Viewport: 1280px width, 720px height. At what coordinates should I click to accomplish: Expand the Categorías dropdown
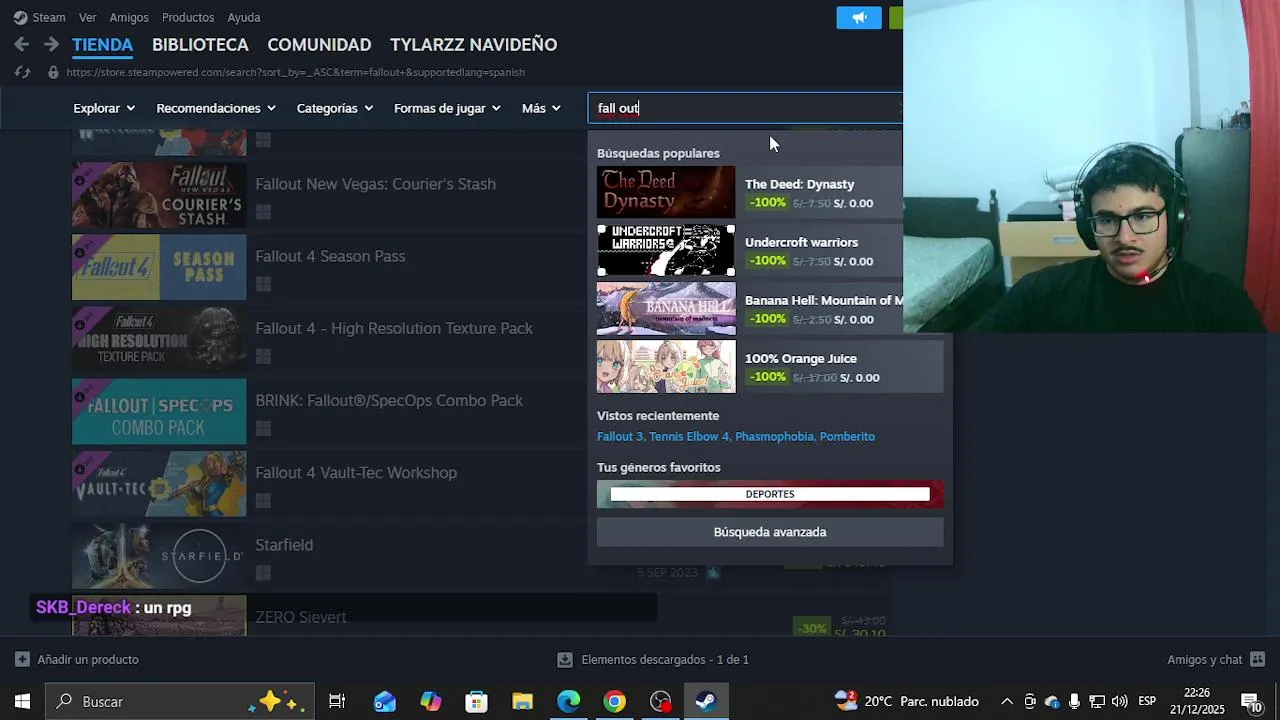tap(335, 108)
